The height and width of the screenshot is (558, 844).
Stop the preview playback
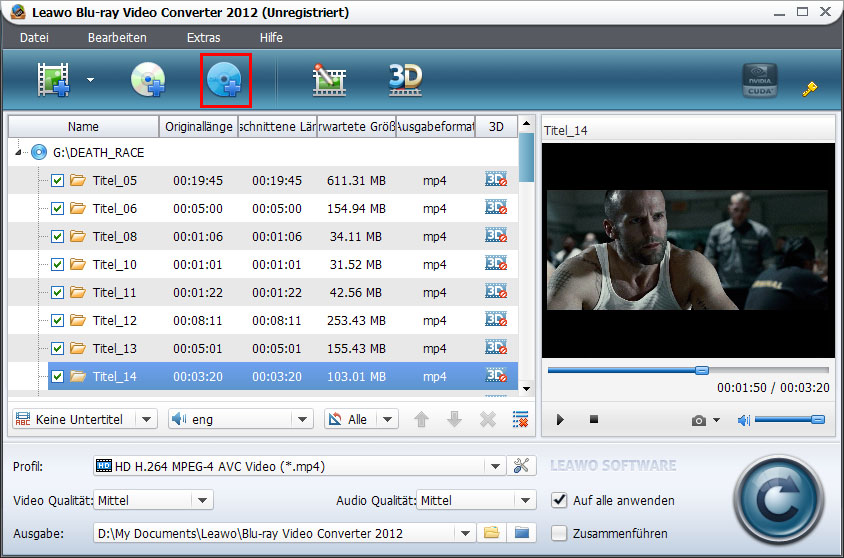pyautogui.click(x=594, y=419)
